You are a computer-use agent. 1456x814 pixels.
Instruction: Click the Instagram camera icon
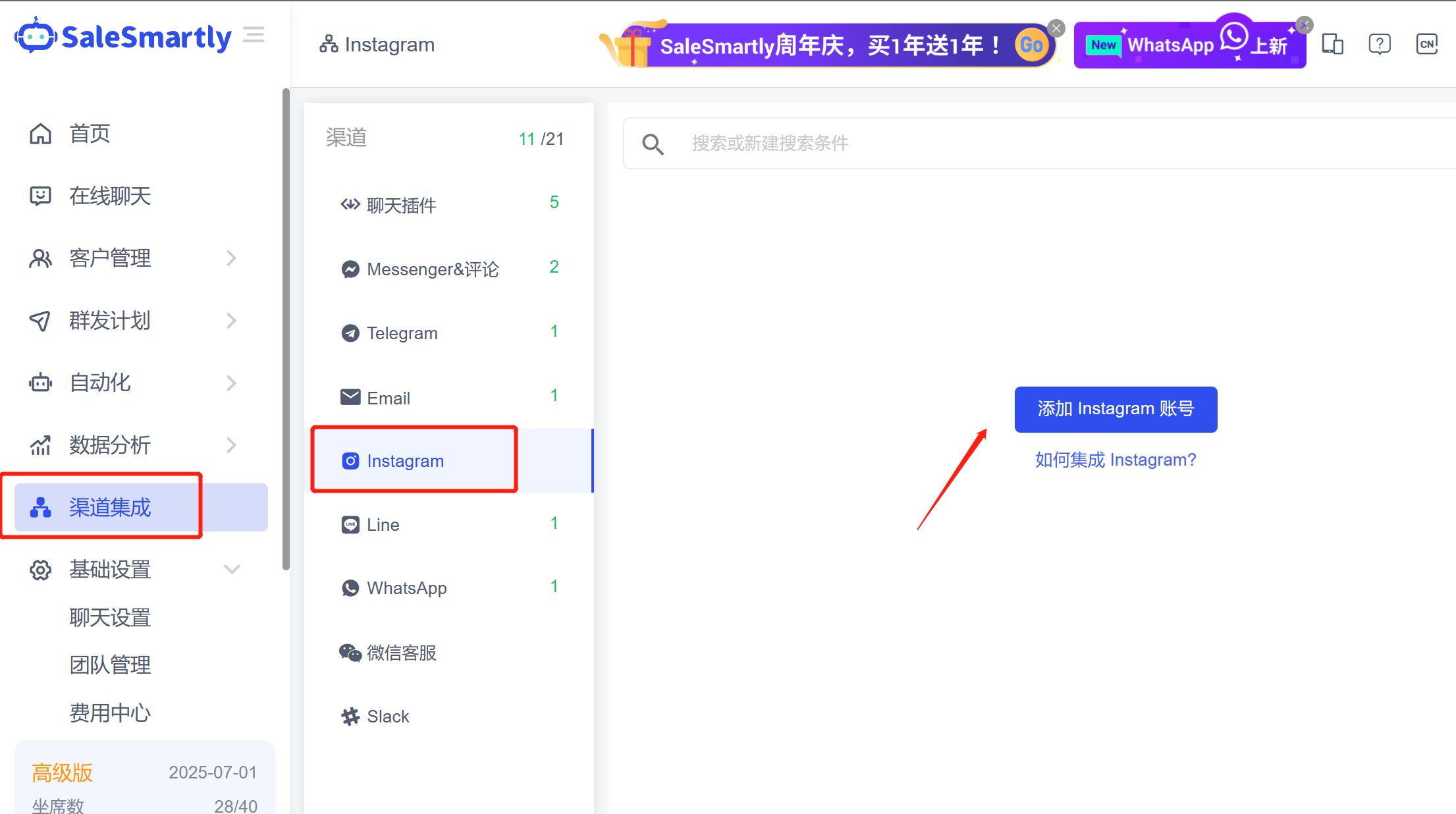350,461
